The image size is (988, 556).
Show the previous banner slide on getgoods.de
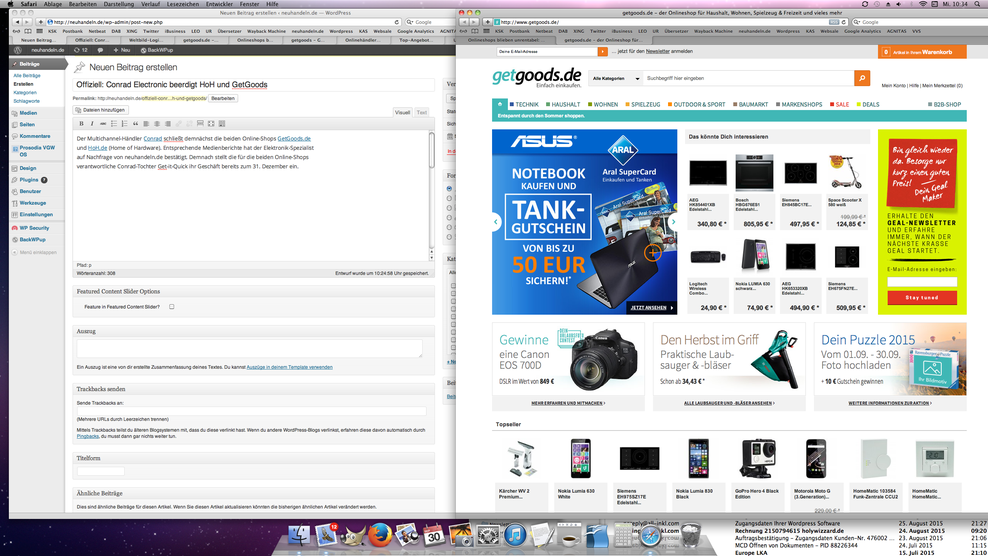coord(496,222)
